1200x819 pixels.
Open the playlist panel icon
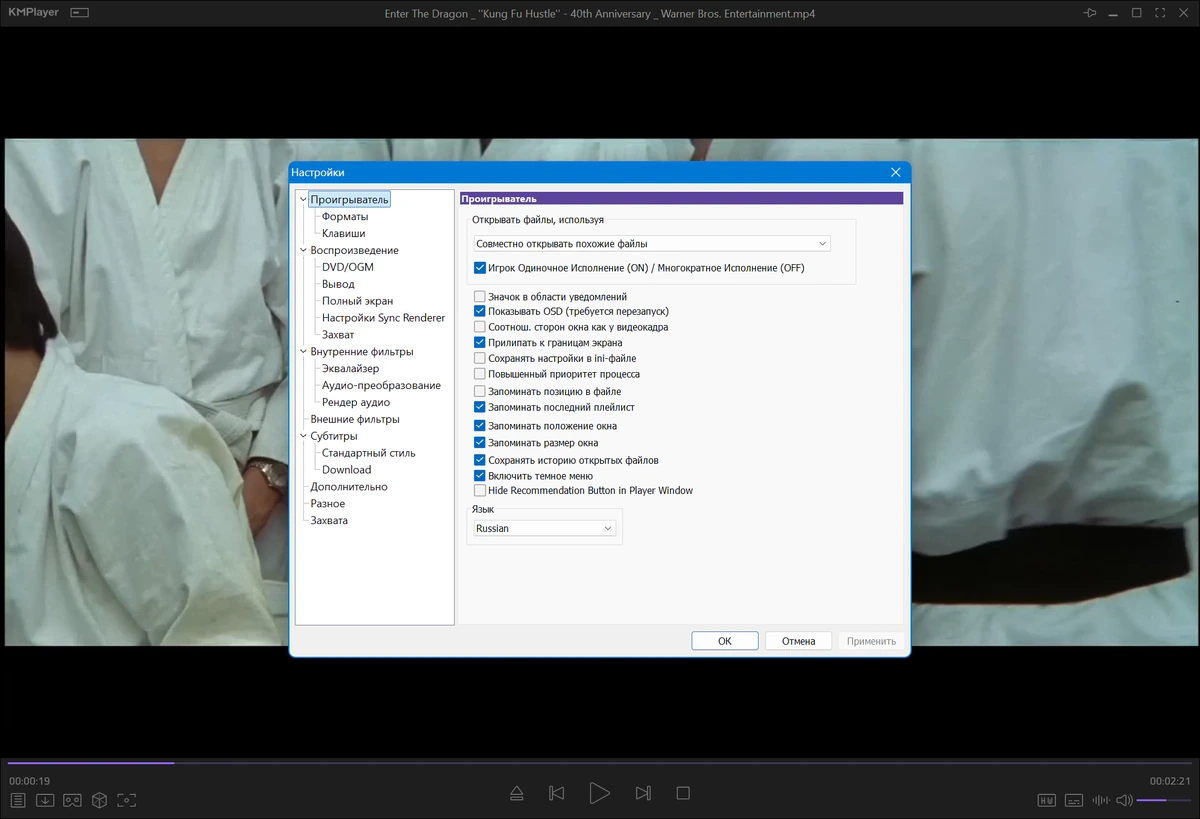[18, 800]
